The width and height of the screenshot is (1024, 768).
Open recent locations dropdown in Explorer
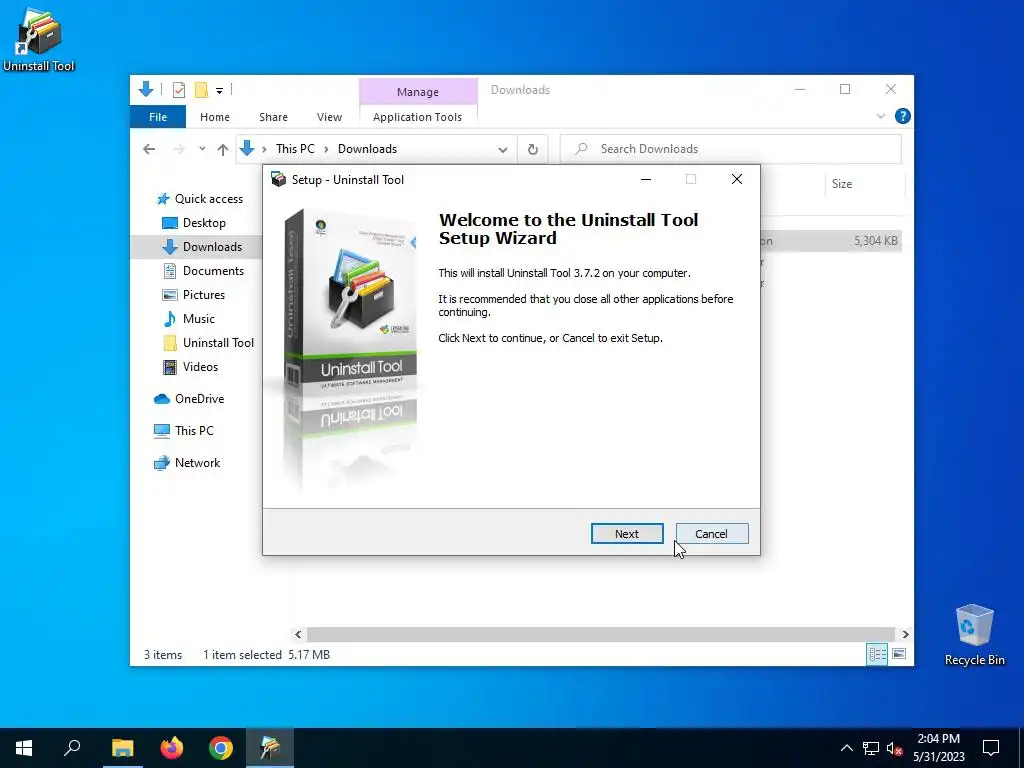[x=202, y=149]
